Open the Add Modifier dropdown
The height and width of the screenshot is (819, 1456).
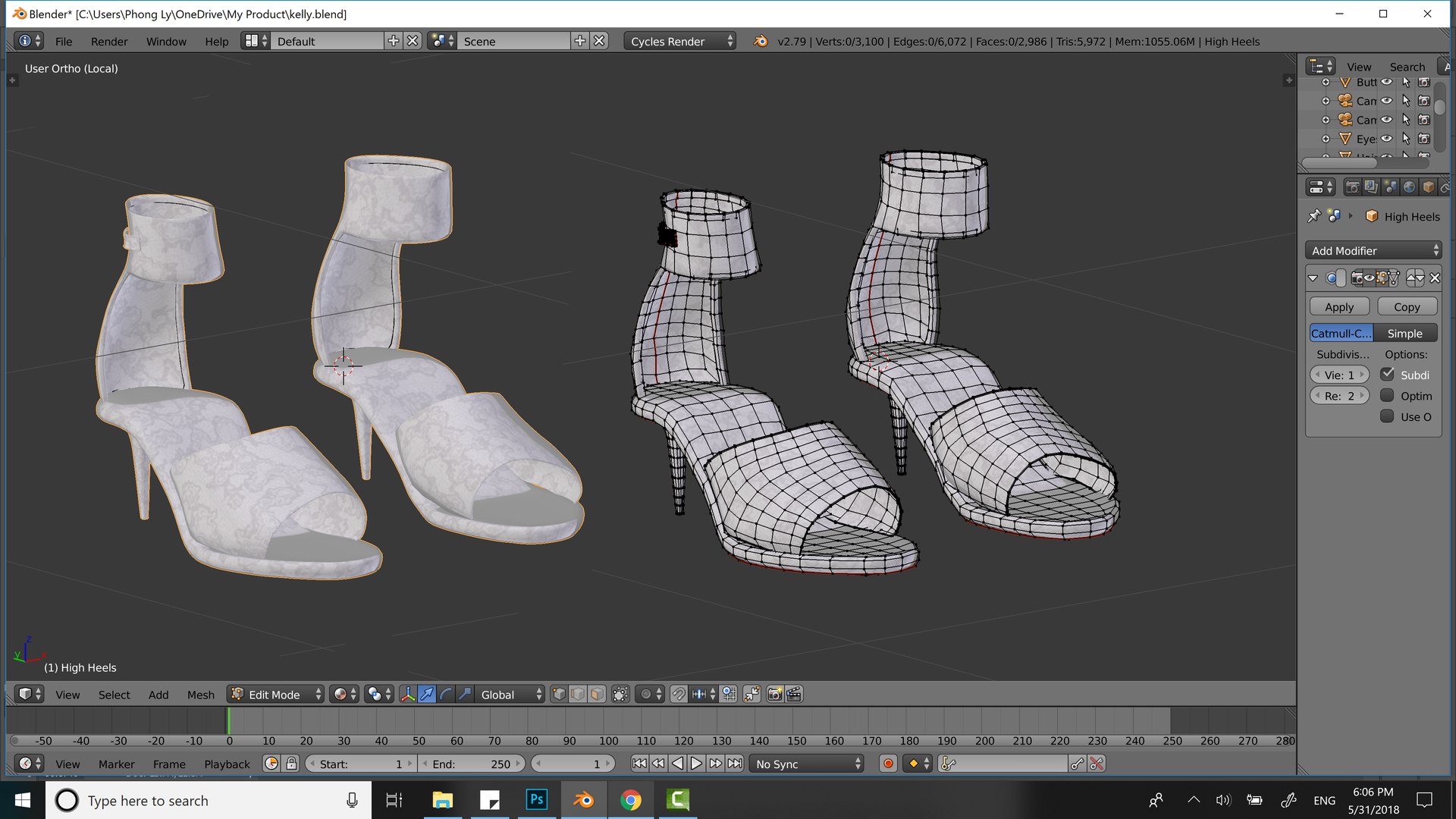coord(1373,250)
